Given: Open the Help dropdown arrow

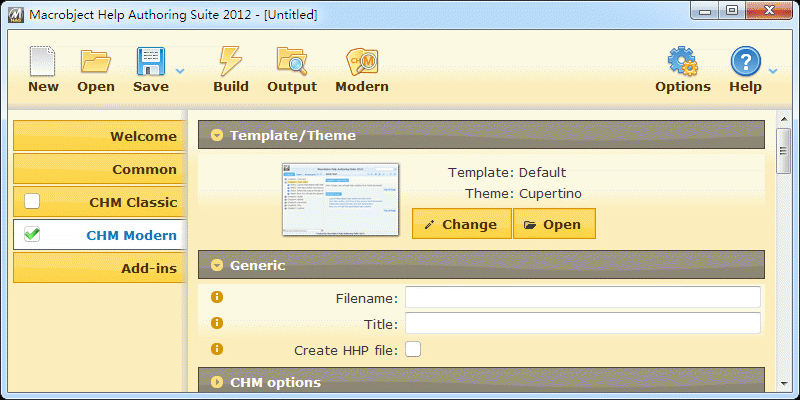Looking at the screenshot, I should (x=773, y=71).
